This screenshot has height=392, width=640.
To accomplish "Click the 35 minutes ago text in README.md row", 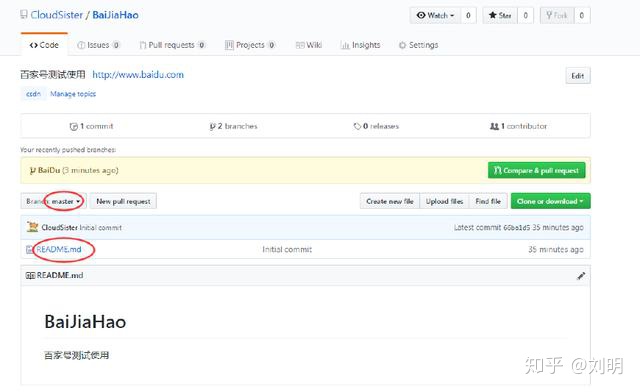I will pyautogui.click(x=556, y=249).
